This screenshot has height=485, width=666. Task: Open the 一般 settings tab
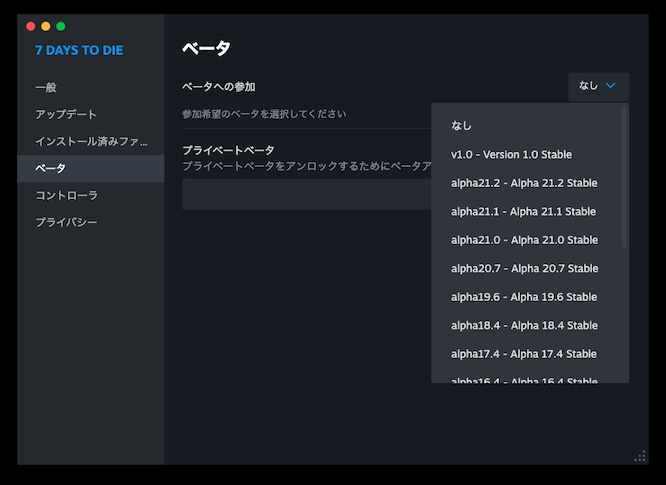(x=46, y=88)
